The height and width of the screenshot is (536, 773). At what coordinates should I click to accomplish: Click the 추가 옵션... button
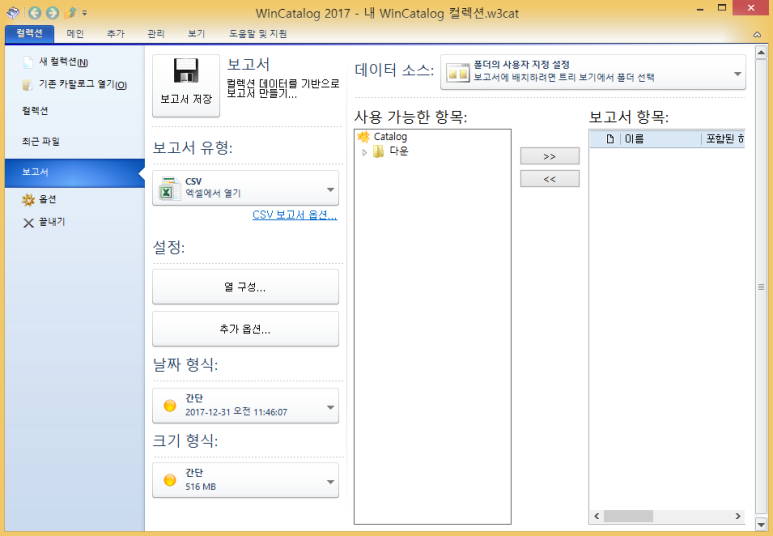tap(246, 329)
